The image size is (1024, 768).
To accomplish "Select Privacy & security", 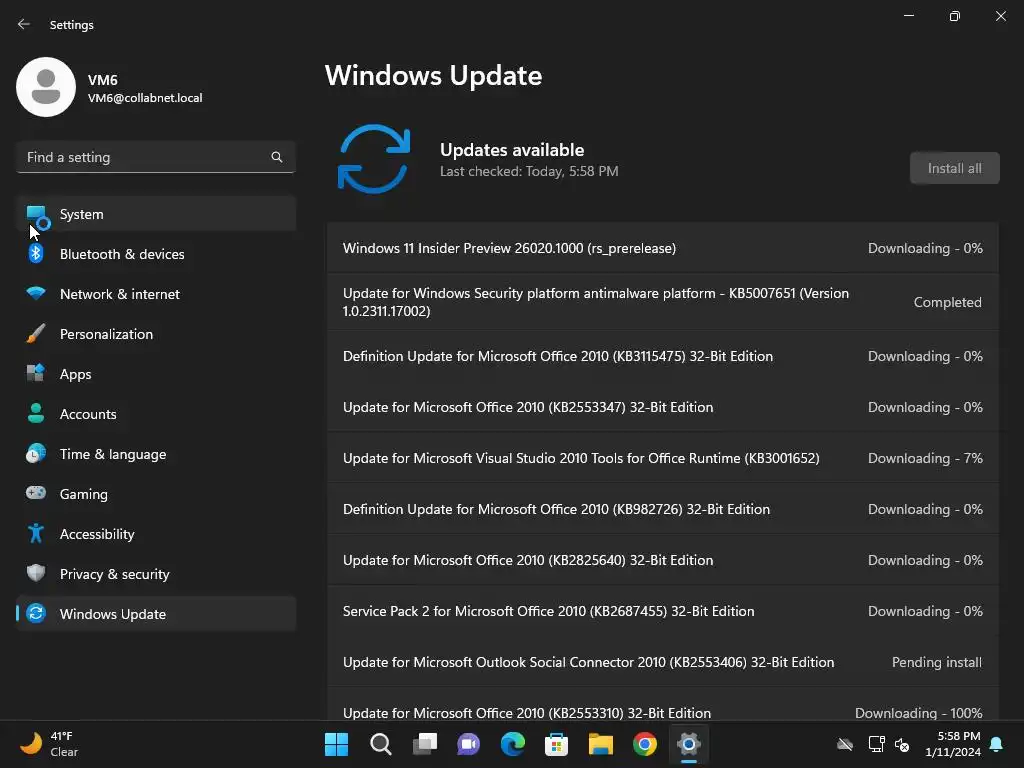I will pyautogui.click(x=156, y=573).
